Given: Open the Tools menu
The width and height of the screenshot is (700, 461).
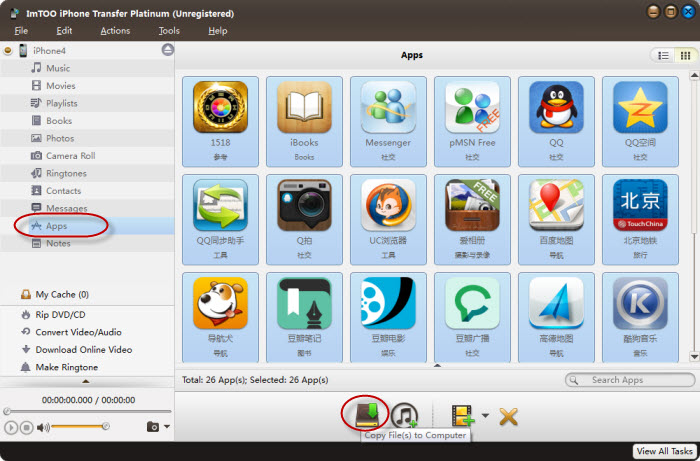Looking at the screenshot, I should (169, 31).
